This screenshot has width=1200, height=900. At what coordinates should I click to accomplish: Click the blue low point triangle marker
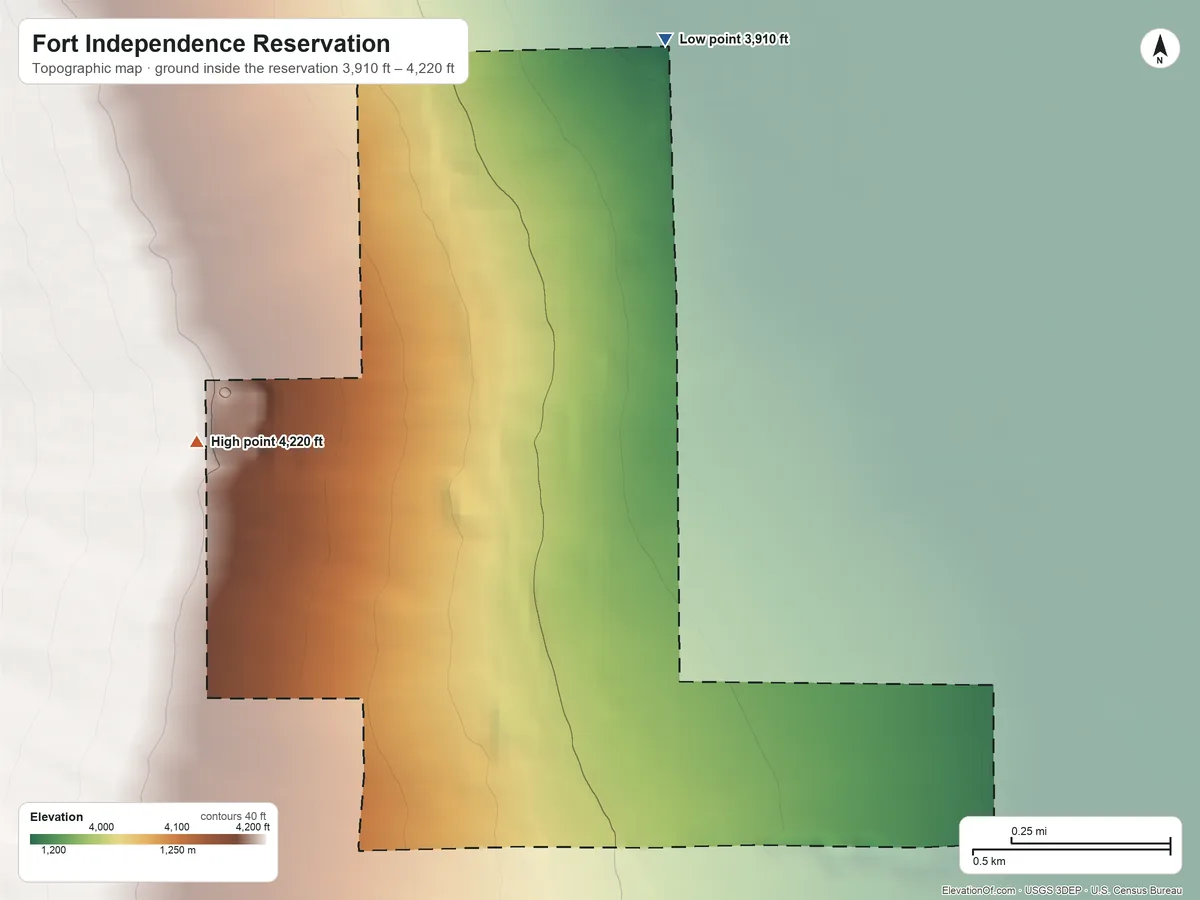(664, 40)
